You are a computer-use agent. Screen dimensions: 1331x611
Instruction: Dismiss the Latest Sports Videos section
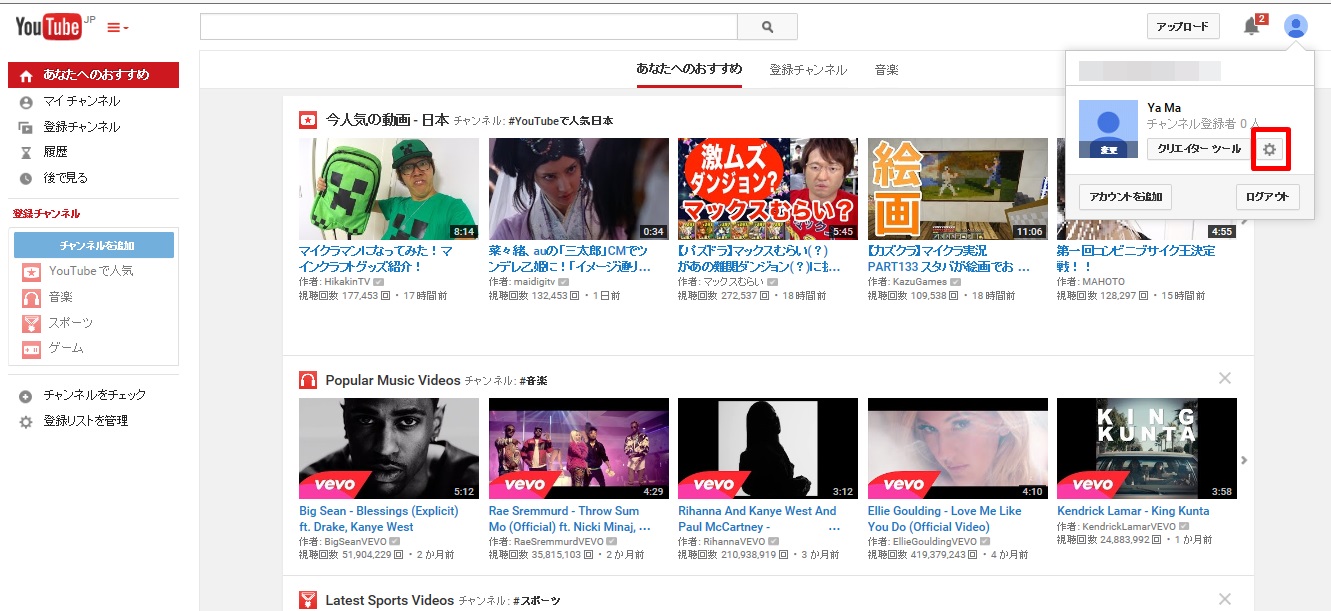(x=1225, y=599)
